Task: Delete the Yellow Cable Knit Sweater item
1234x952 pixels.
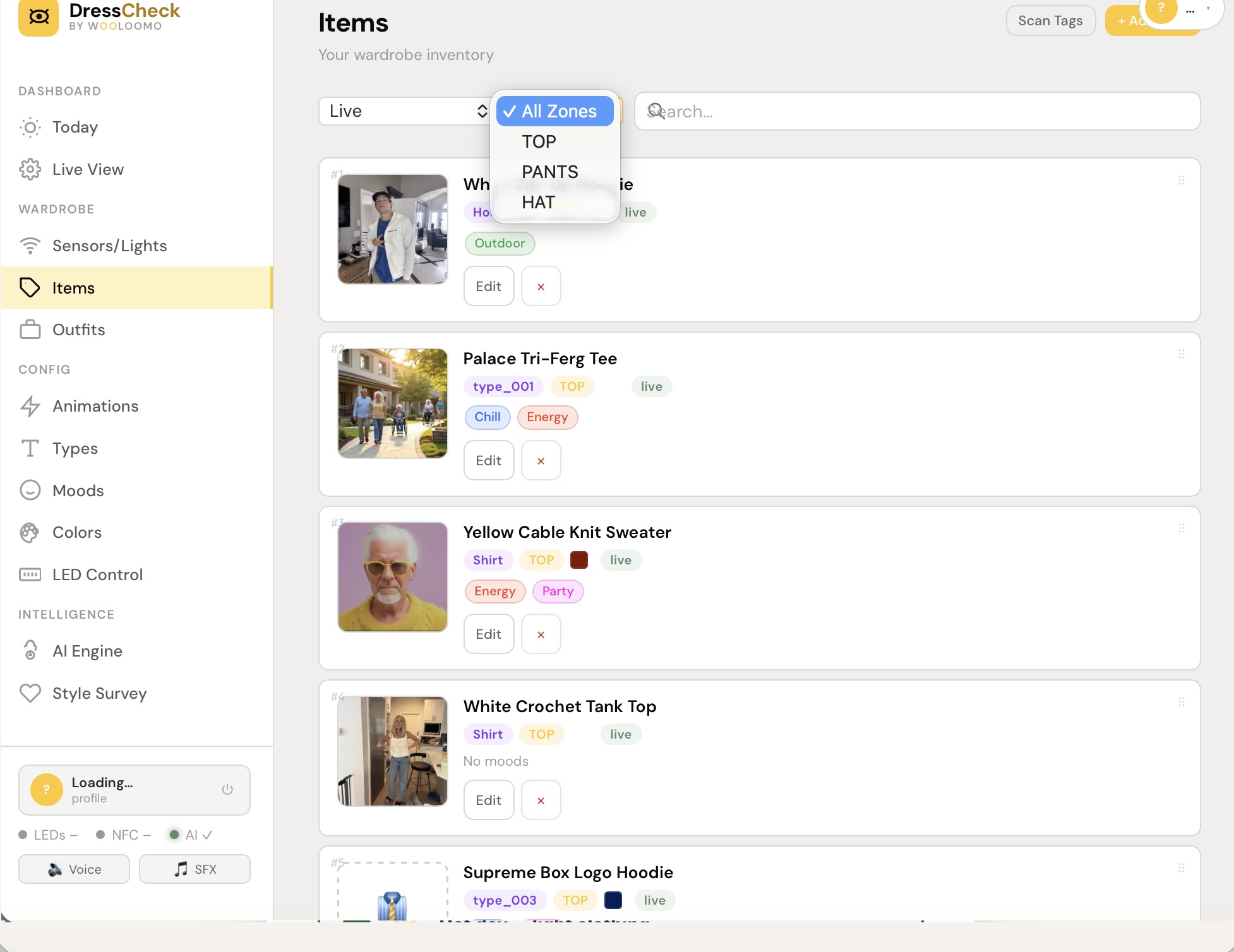Action: click(x=541, y=634)
